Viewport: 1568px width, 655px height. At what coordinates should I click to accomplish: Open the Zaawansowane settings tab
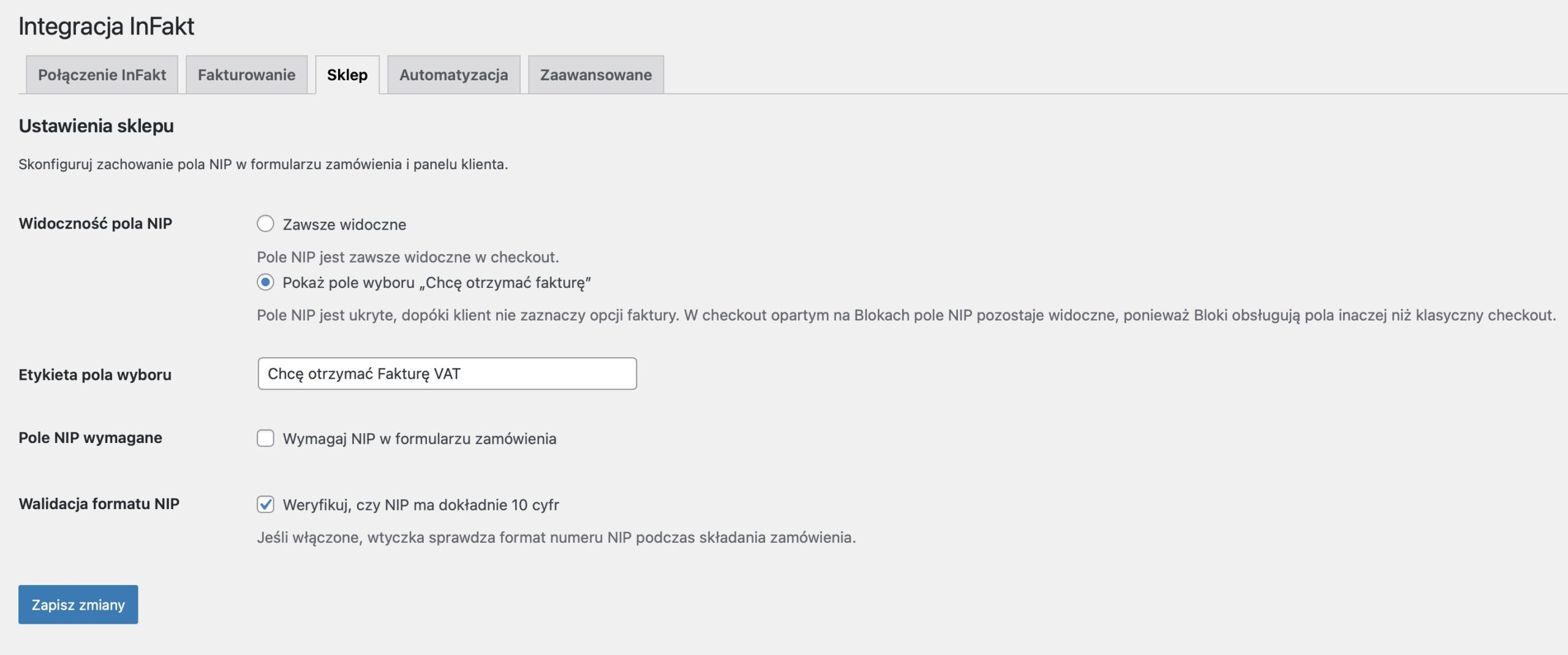coord(595,75)
